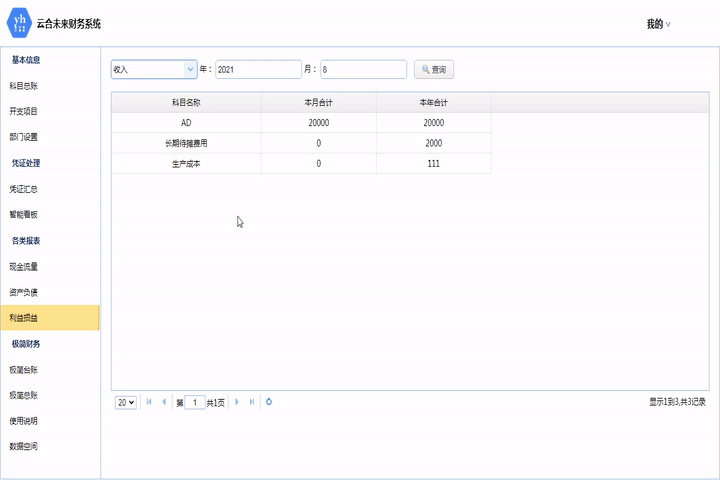Open 凭证汇总 in the sidebar
Screen dimensions: 720x480
[24, 189]
